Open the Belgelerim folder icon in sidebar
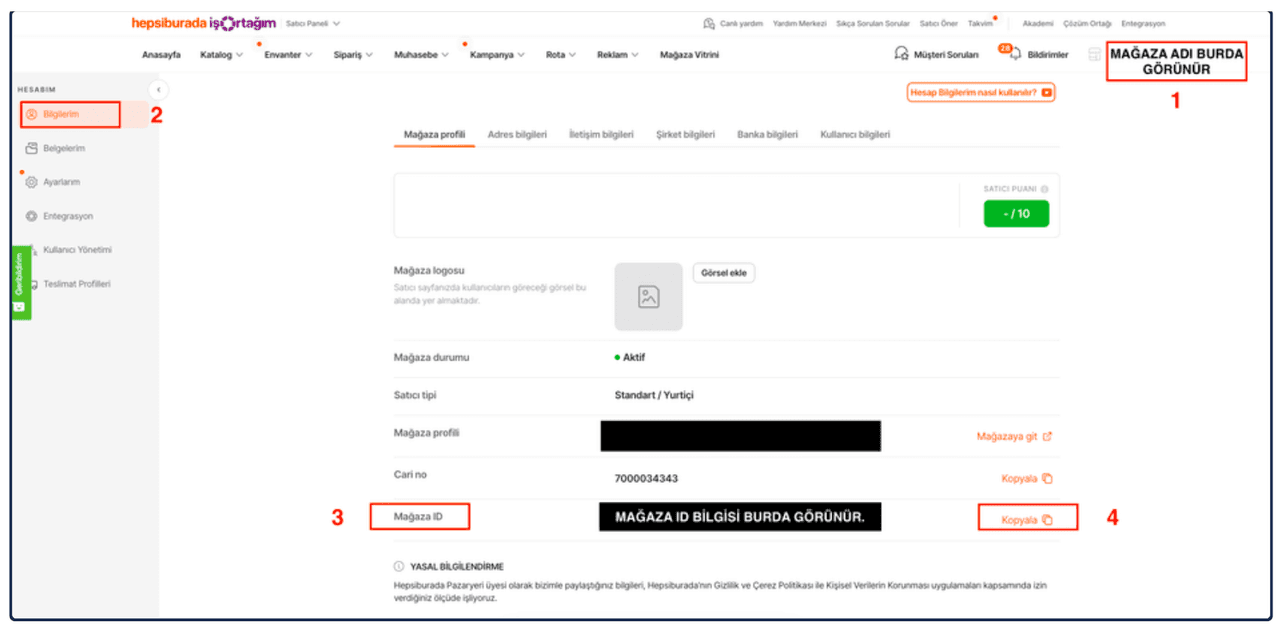Screen dimensions: 1280x628 click(32, 149)
